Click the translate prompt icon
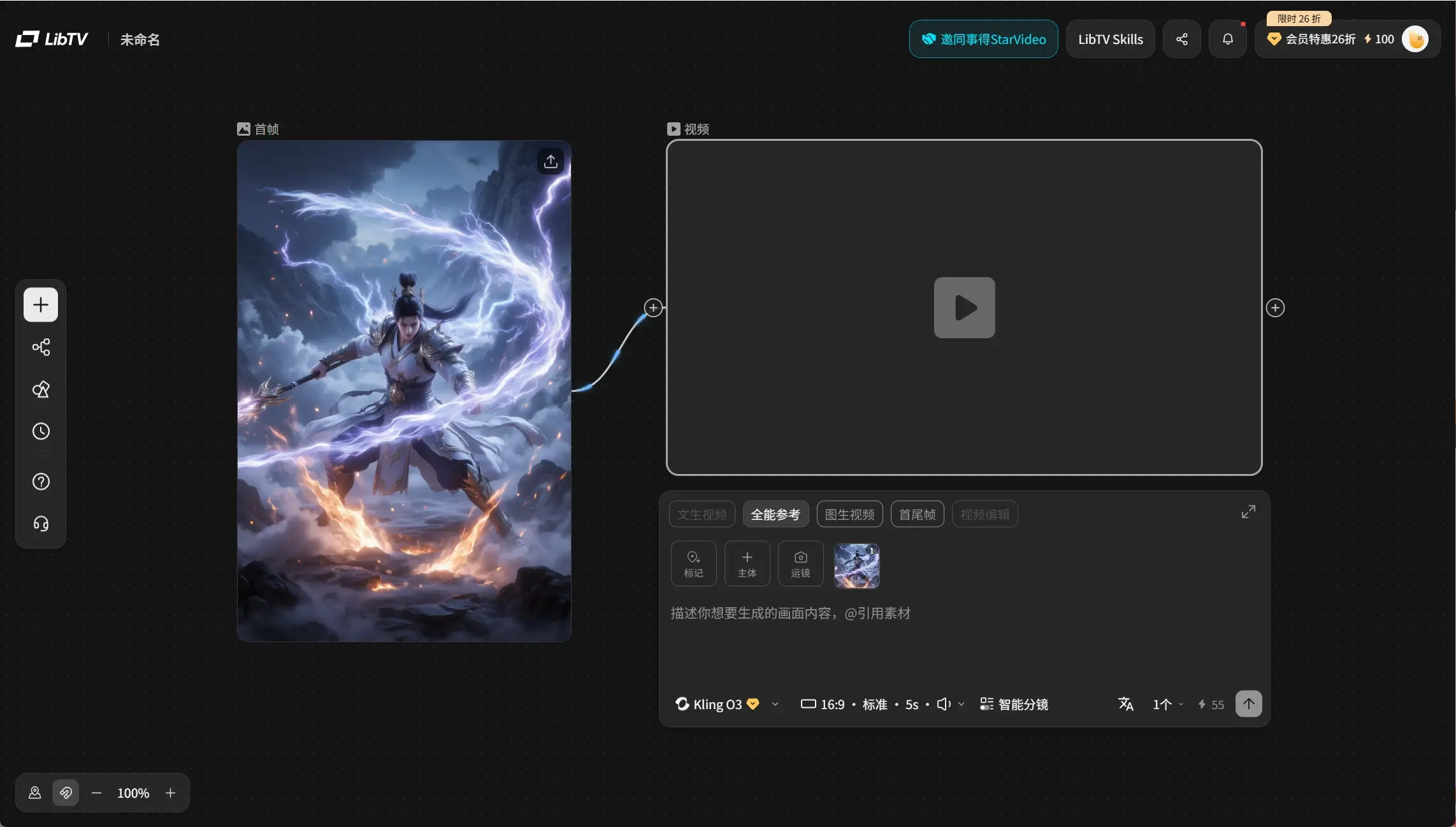The width and height of the screenshot is (1456, 827). [x=1125, y=704]
